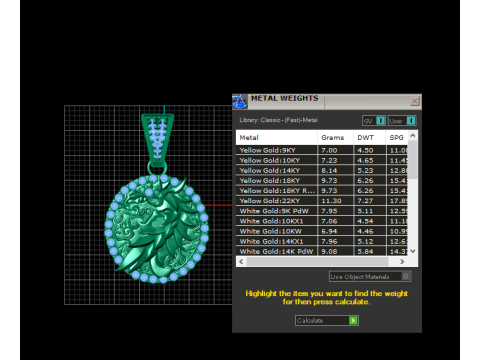Select the pendant bail at the top
This screenshot has width=480, height=360.
click(x=157, y=140)
